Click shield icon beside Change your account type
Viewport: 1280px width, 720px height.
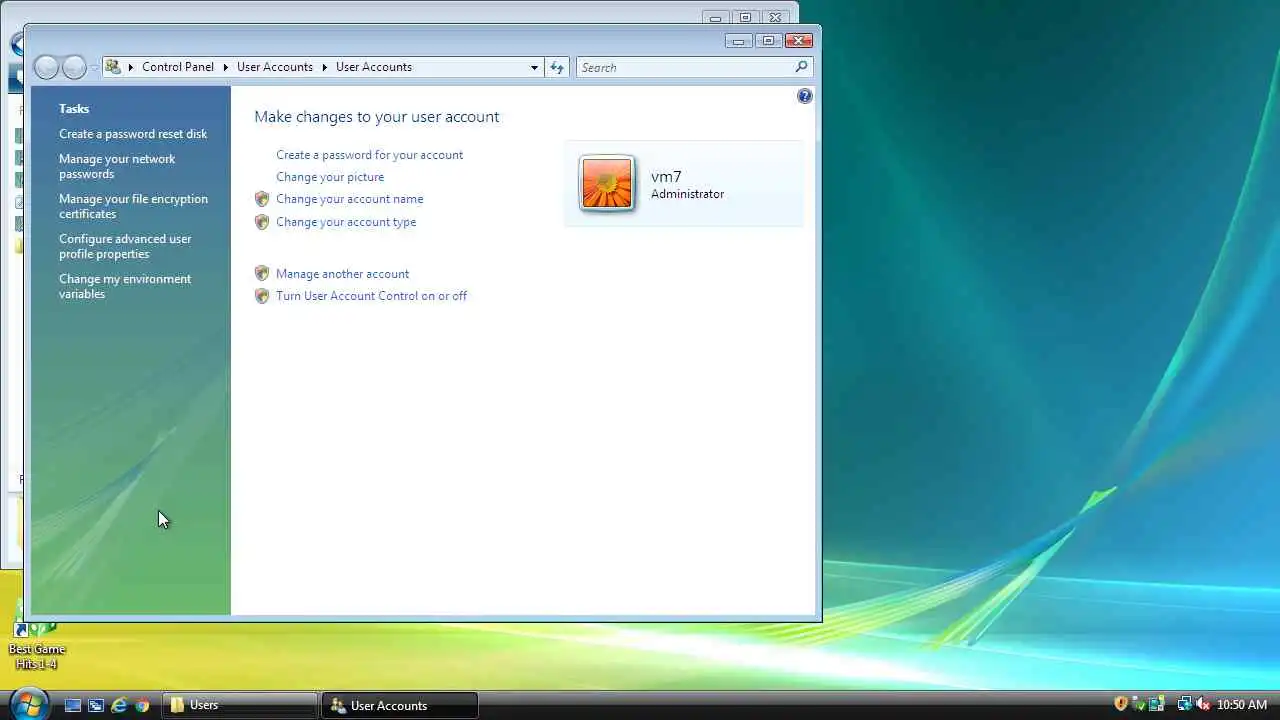click(x=262, y=222)
